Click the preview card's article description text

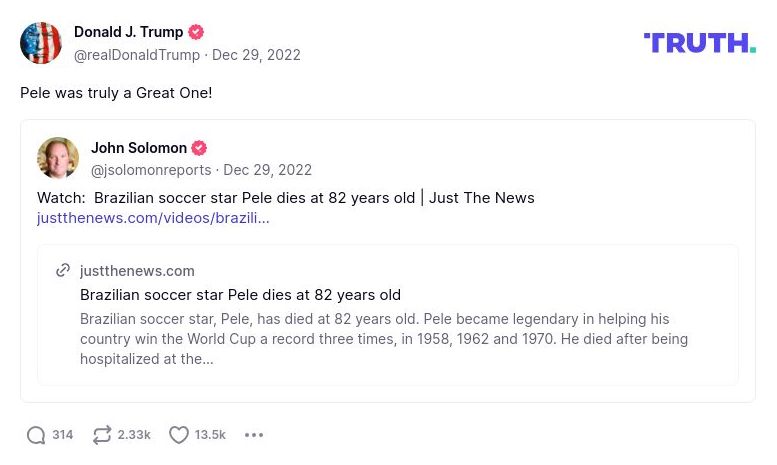(384, 339)
